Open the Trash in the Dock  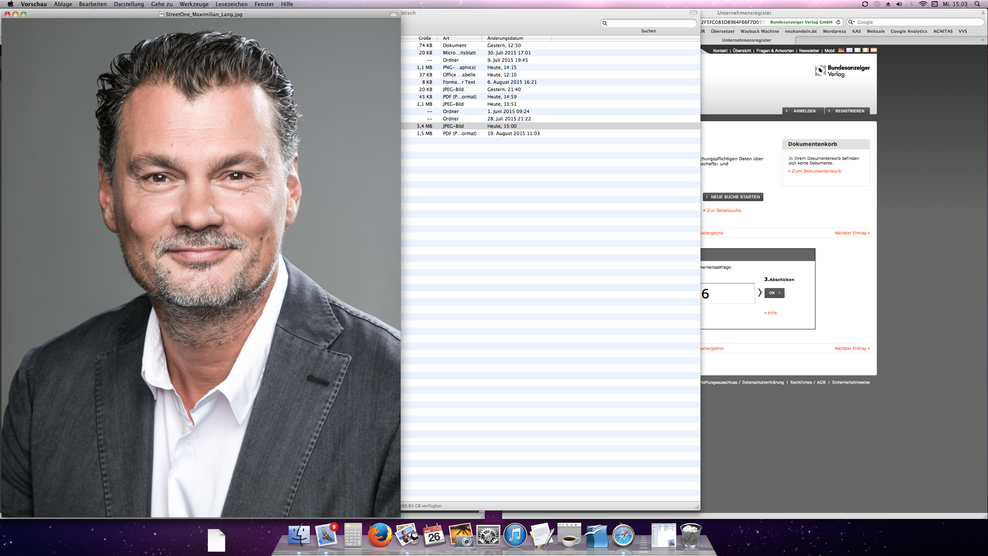click(691, 535)
